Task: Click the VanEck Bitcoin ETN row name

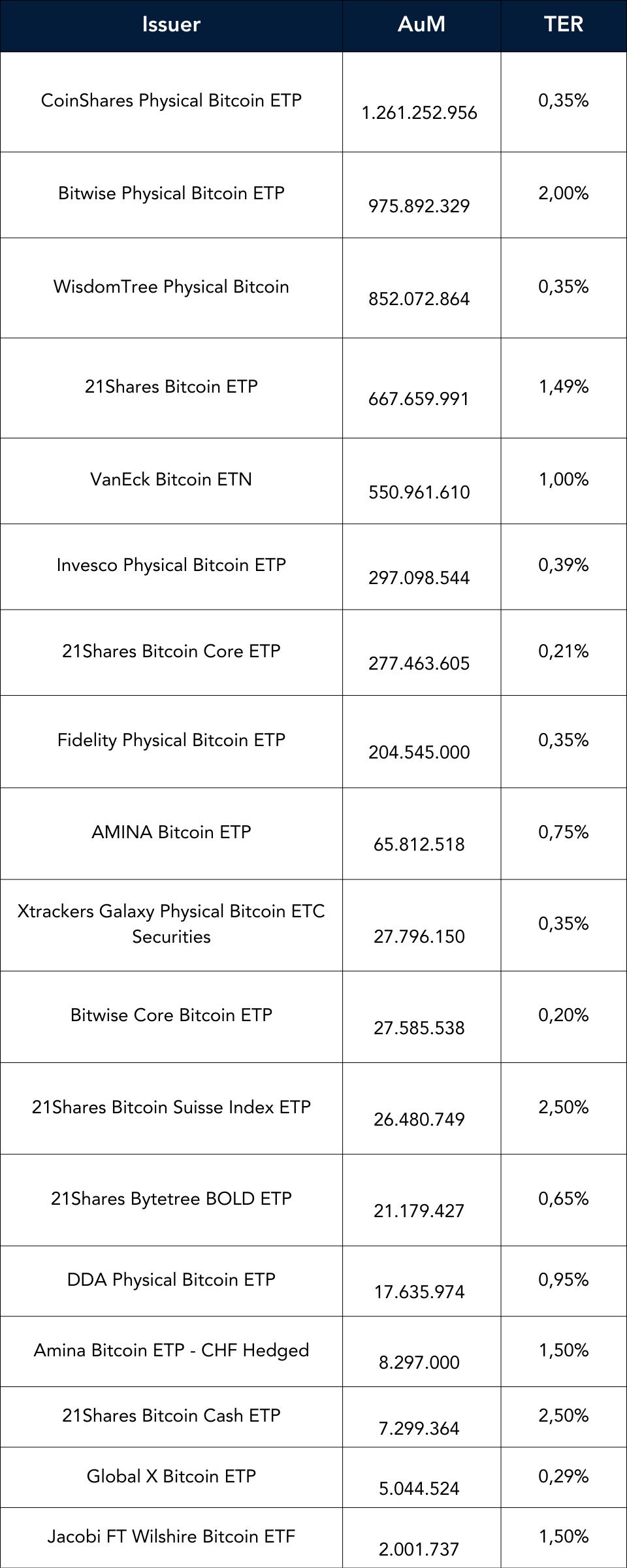Action: [171, 480]
